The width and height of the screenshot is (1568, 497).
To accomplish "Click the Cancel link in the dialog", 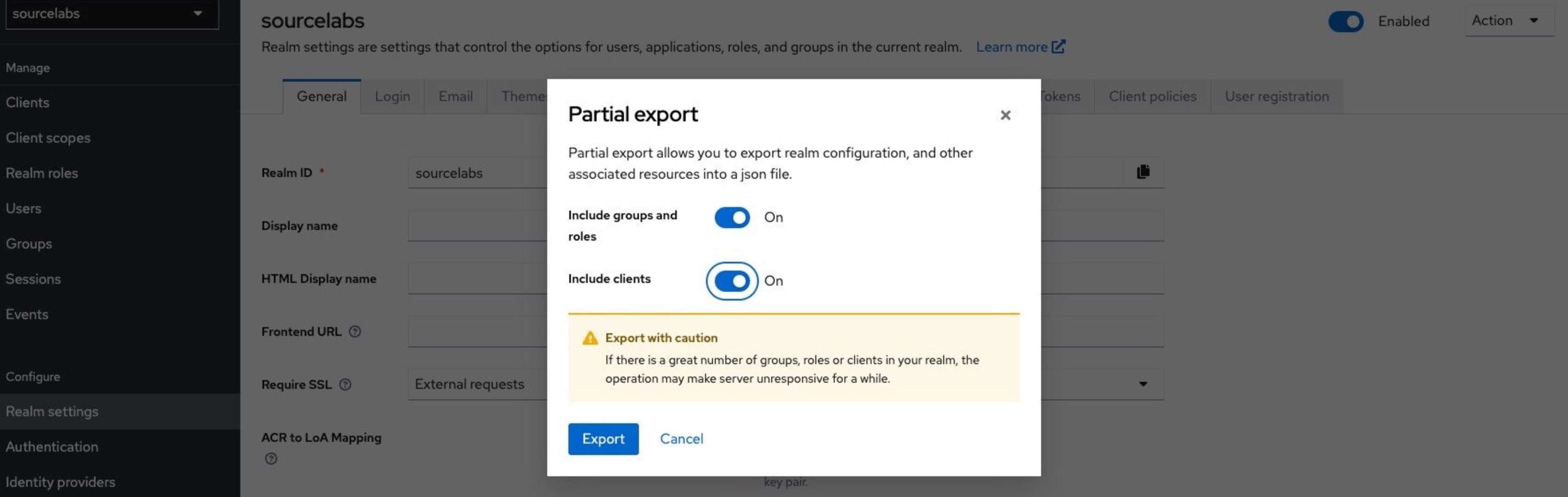I will click(681, 439).
